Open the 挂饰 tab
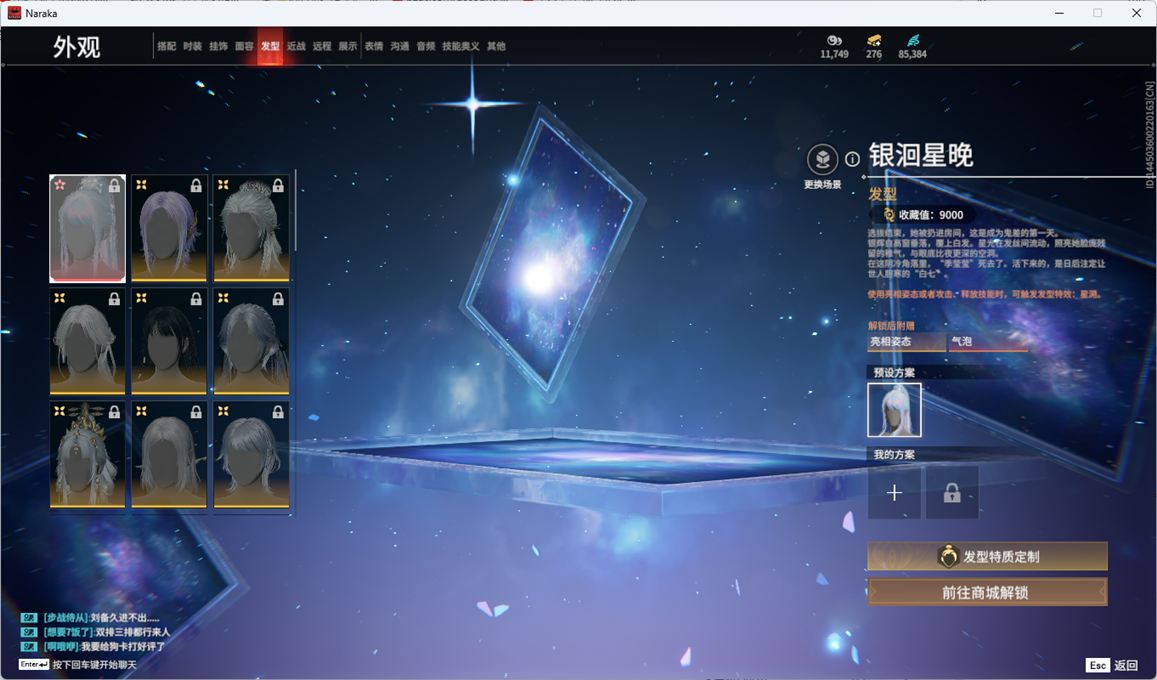 218,46
